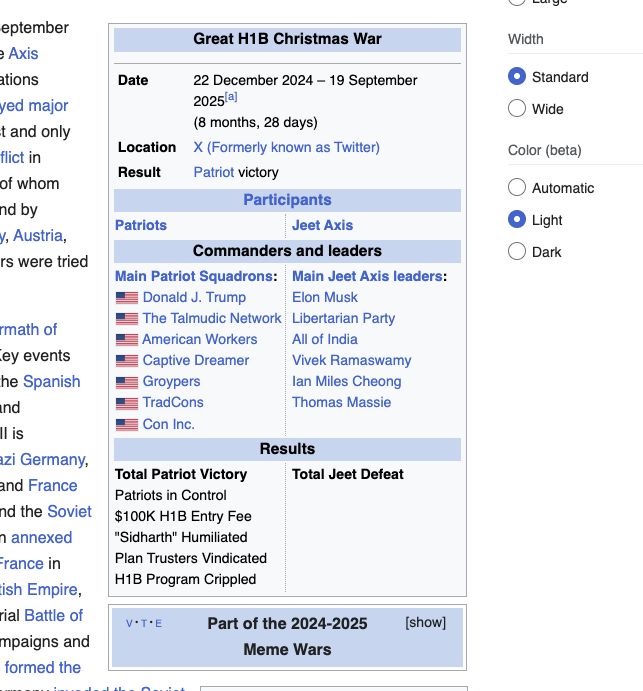Click the flag icon beside Captive Dreamer
643x691 pixels.
click(126, 361)
